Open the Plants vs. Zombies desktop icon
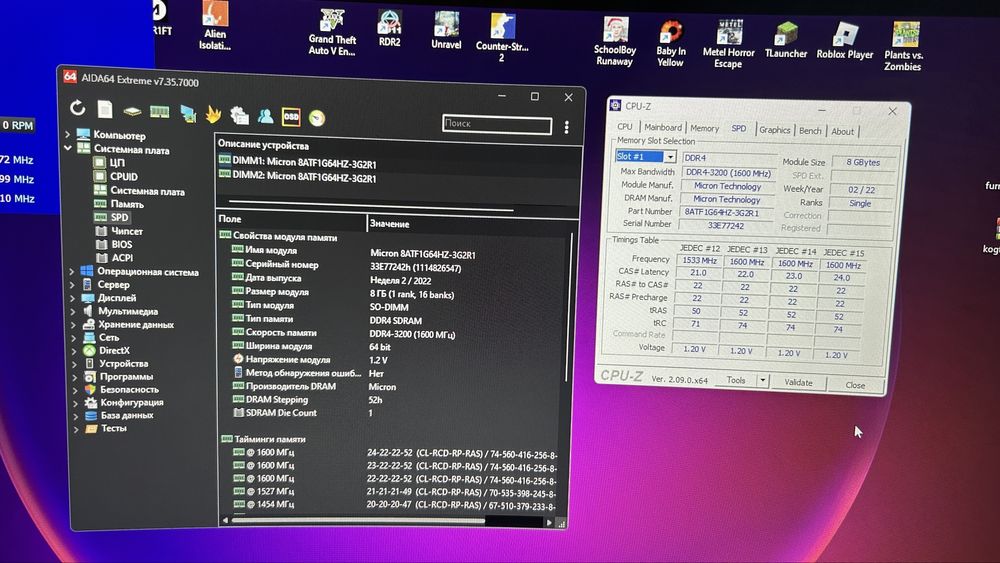The height and width of the screenshot is (563, 1000). click(903, 46)
